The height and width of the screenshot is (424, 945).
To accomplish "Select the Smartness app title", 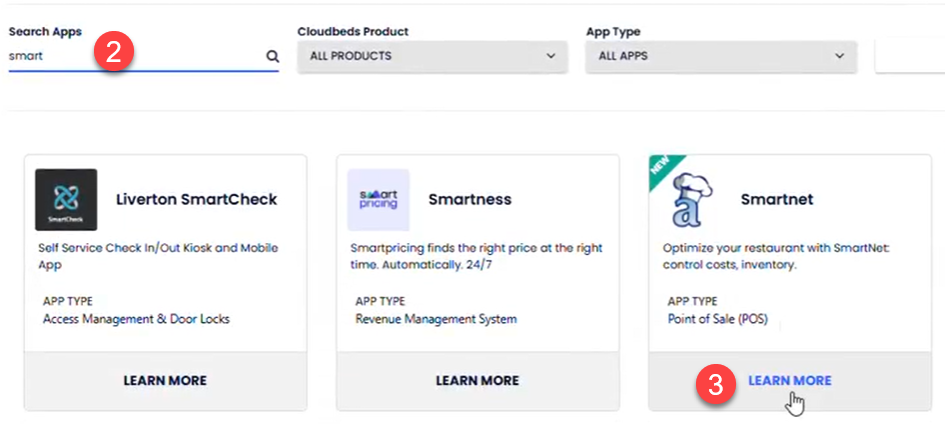I will pyautogui.click(x=469, y=199).
